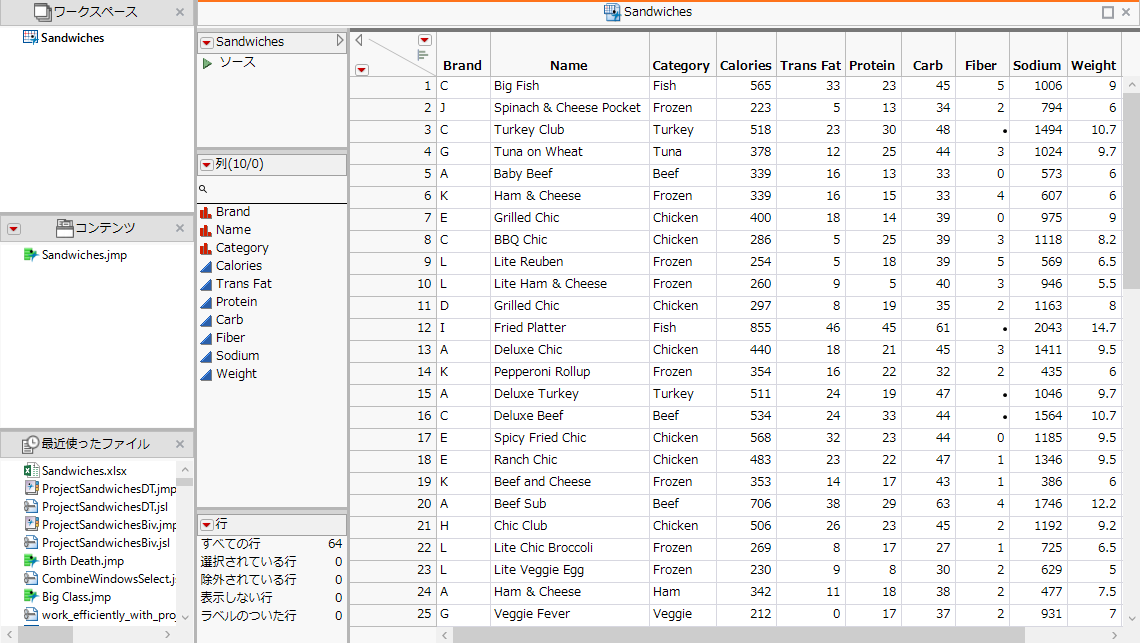Open row header red triangle menu
The image size is (1140, 643).
(x=361, y=70)
